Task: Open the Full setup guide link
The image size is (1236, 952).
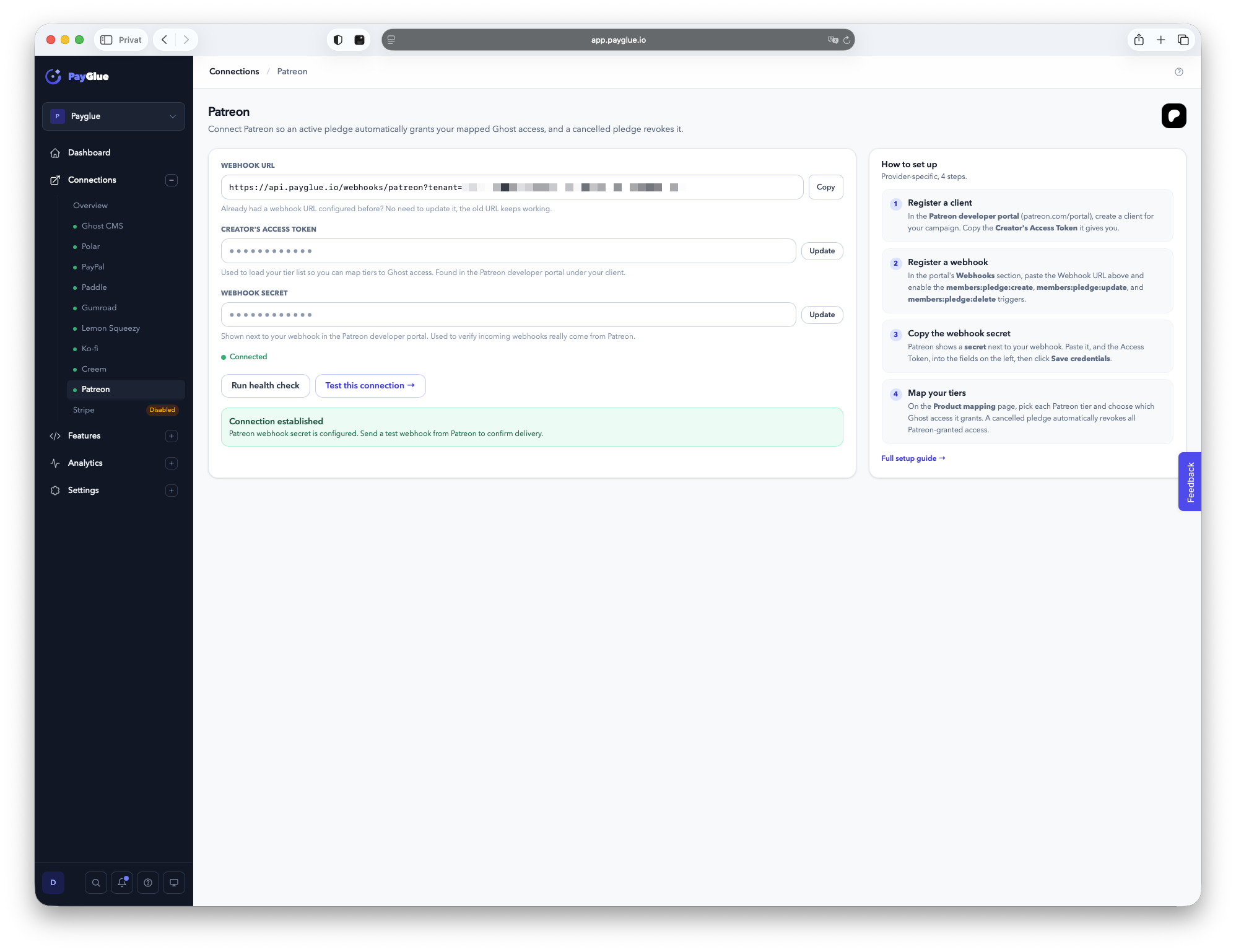Action: coord(913,458)
